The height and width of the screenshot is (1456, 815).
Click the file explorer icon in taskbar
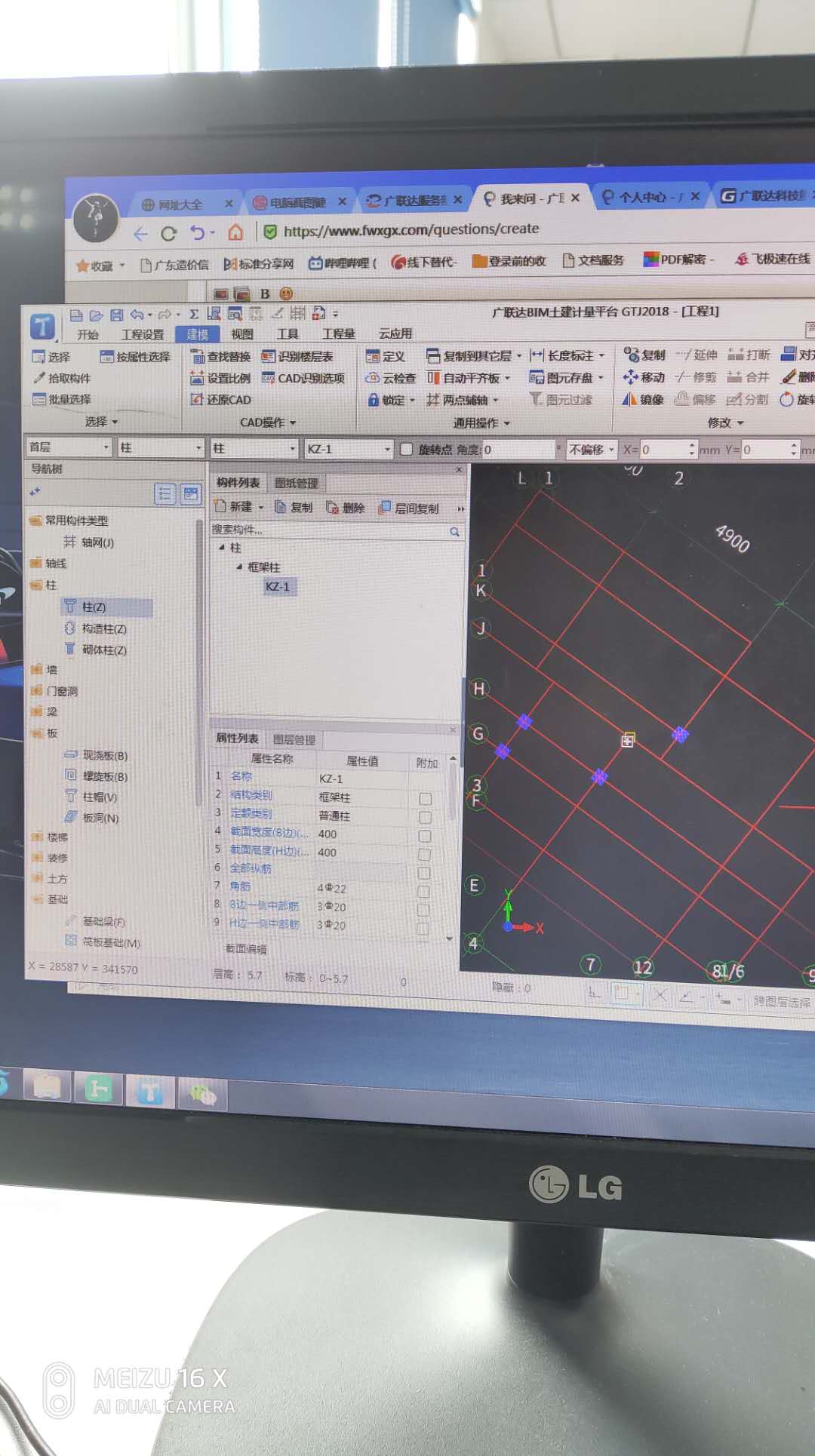coord(48,1087)
